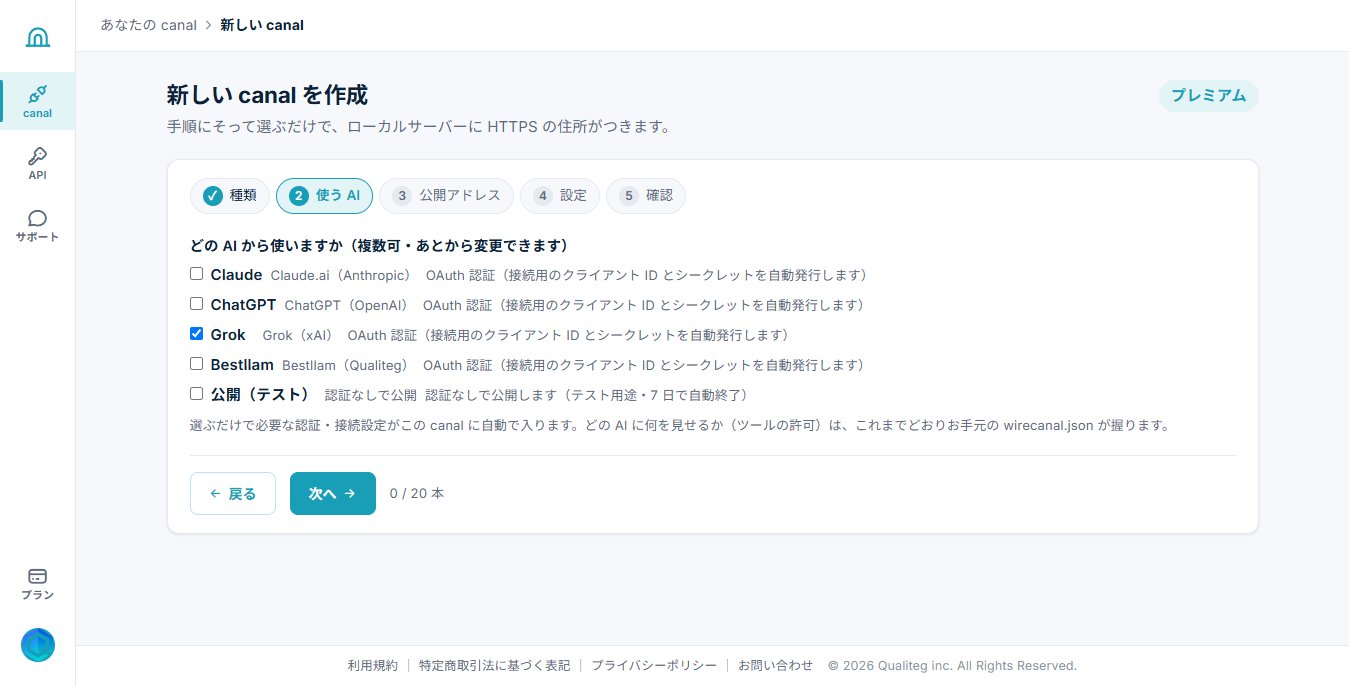Screen dimensions: 1349x686
Task: Open the 特定商取引法に基づく表記 link
Action: [x=494, y=665]
